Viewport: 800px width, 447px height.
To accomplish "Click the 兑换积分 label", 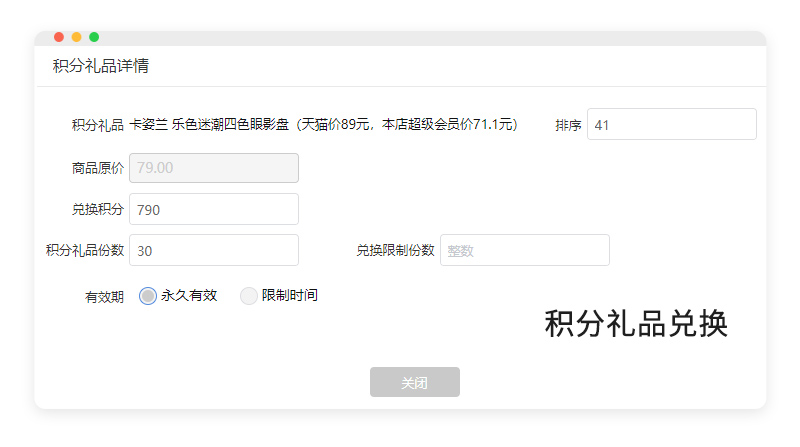I will (98, 209).
